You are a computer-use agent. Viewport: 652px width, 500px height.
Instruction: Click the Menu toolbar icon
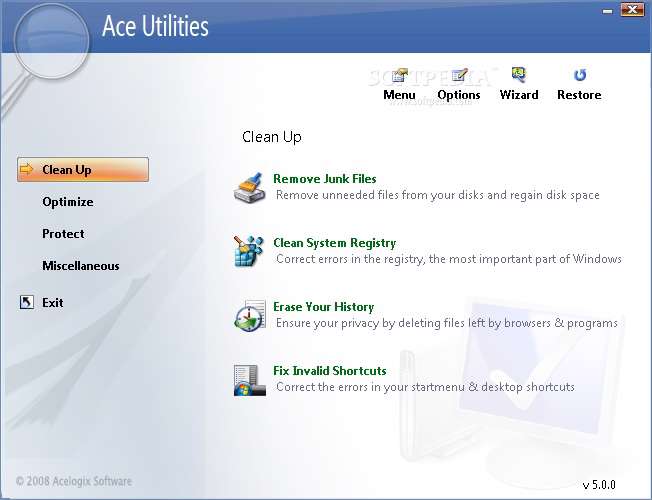point(400,76)
